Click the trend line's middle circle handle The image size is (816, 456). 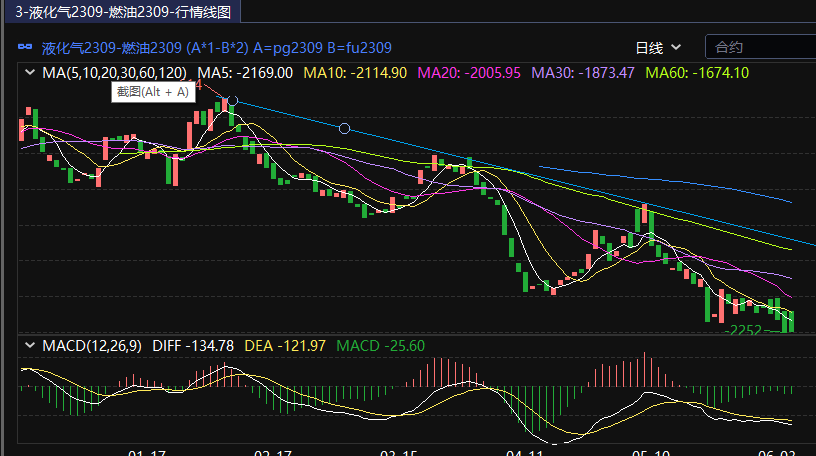[x=345, y=128]
